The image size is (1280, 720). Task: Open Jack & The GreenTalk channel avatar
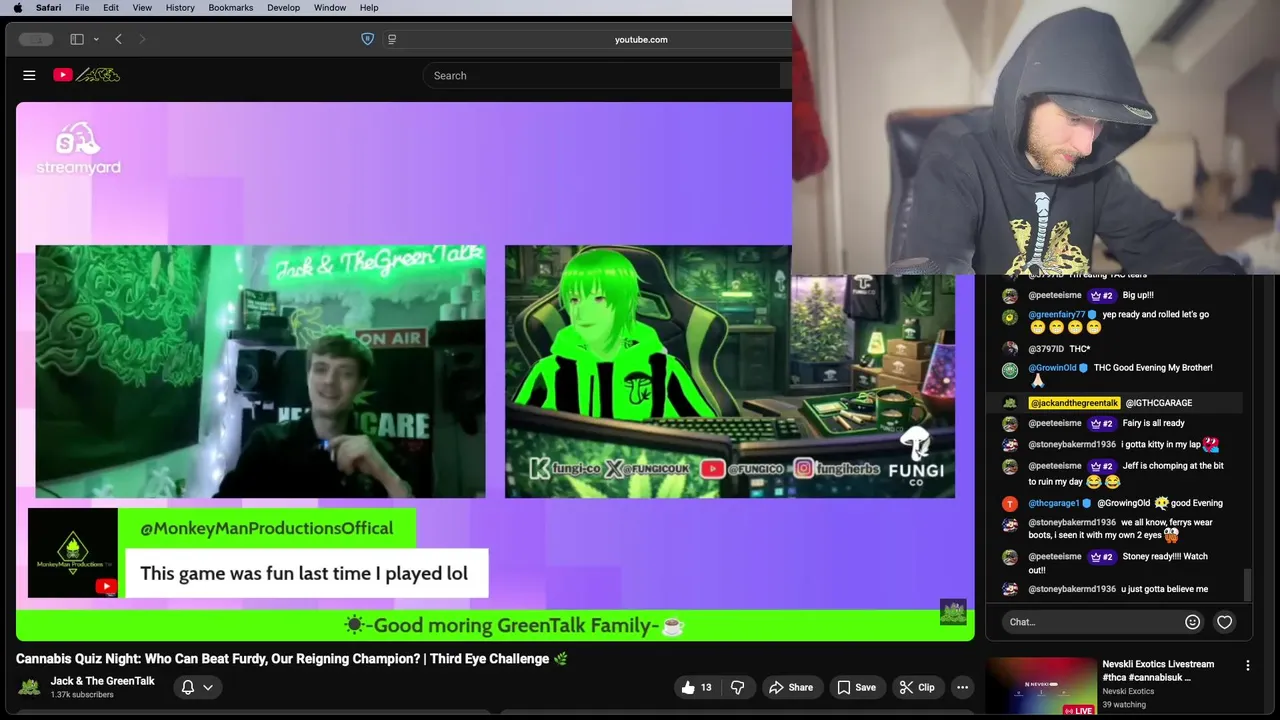[x=29, y=687]
